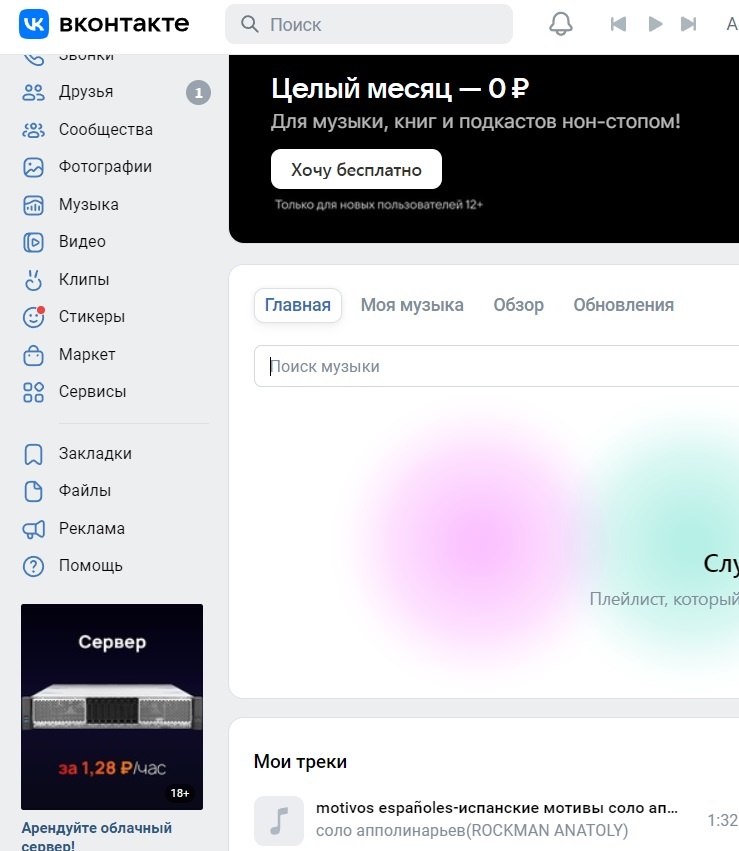Go to Помощь section label

[91, 566]
